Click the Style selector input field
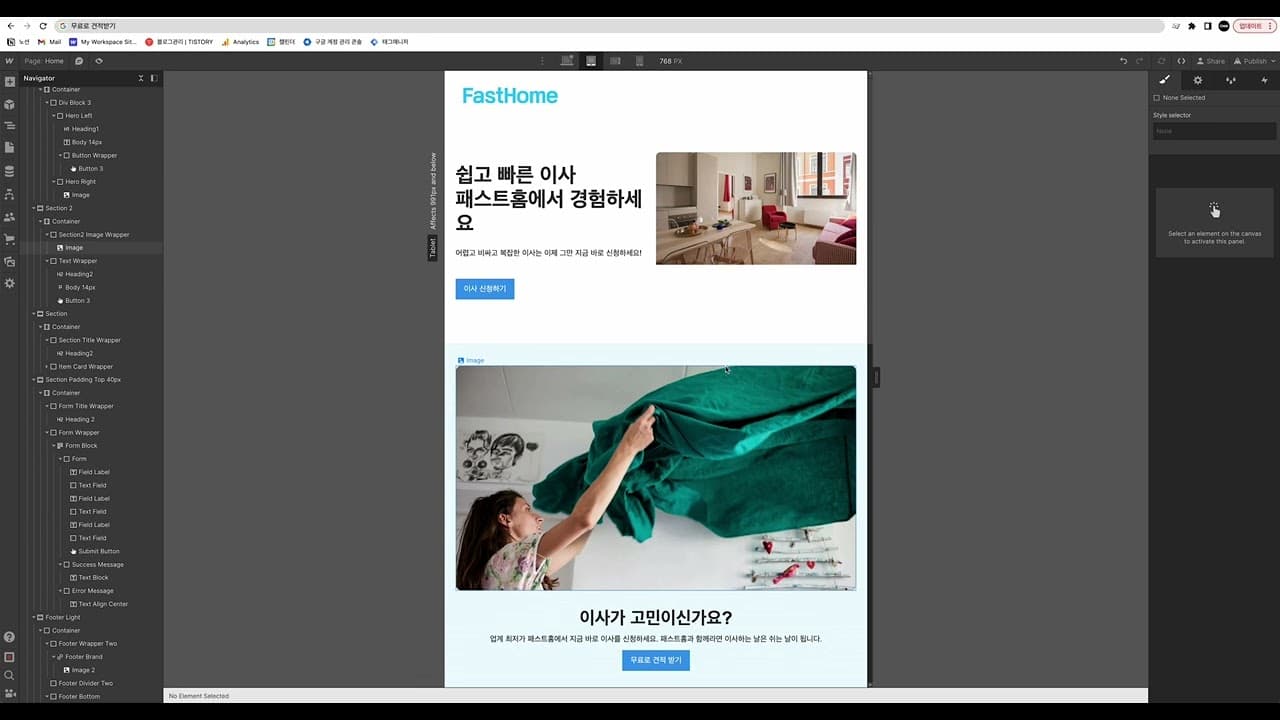Screen dimensions: 1280x720 tap(1214, 131)
